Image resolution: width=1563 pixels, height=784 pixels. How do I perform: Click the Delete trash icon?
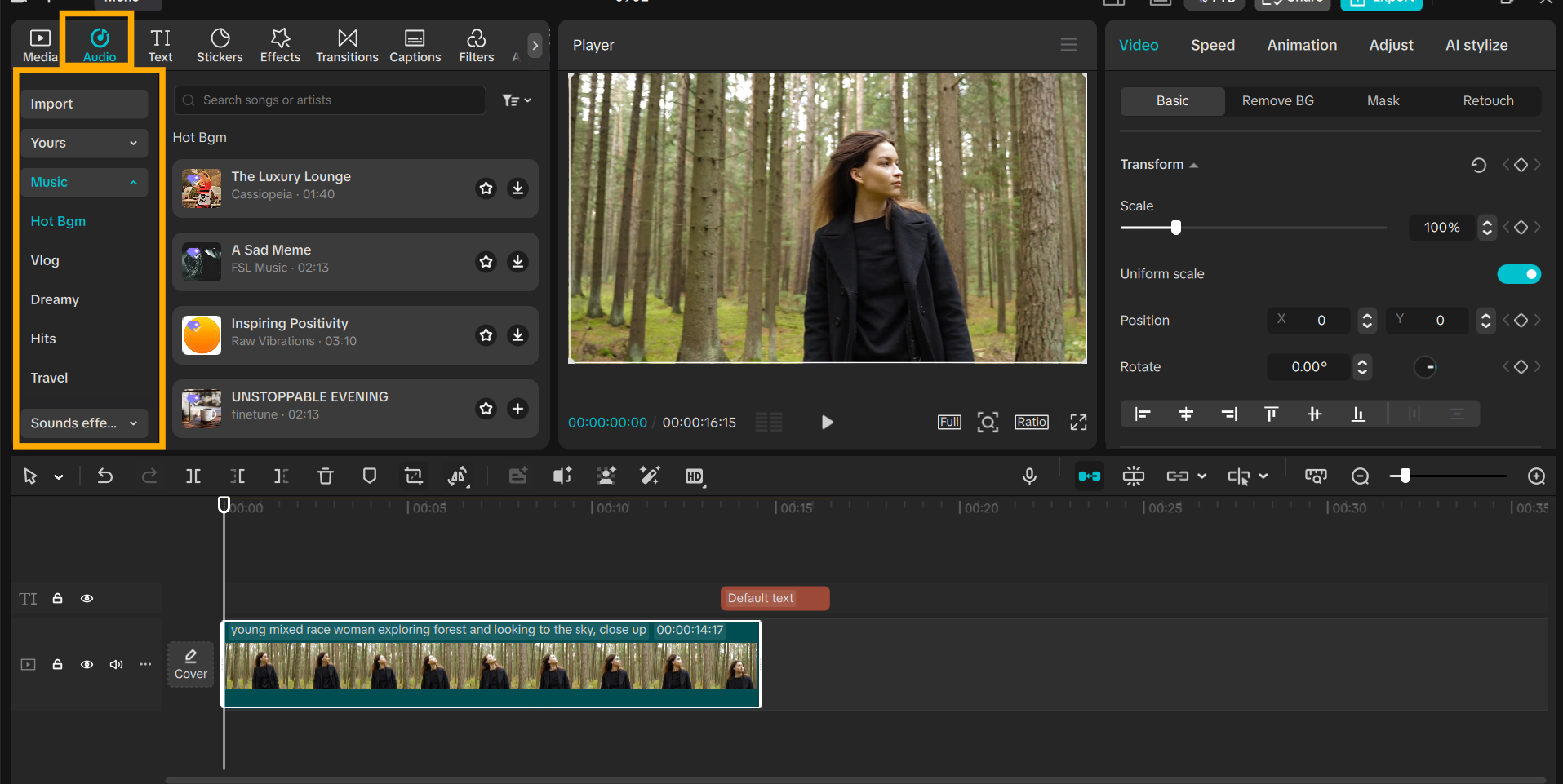click(325, 476)
